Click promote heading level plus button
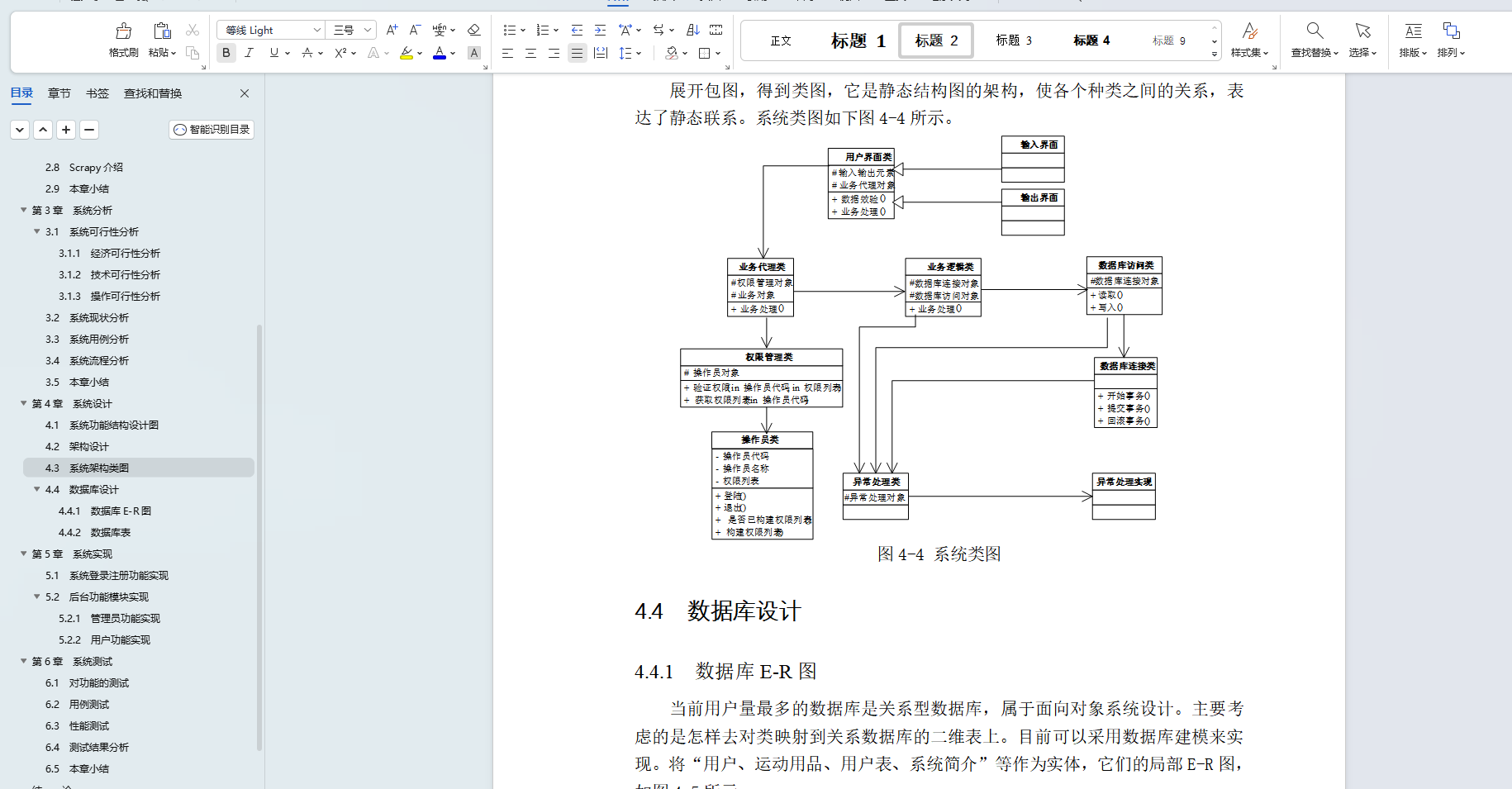This screenshot has height=789, width=1512. [66, 130]
